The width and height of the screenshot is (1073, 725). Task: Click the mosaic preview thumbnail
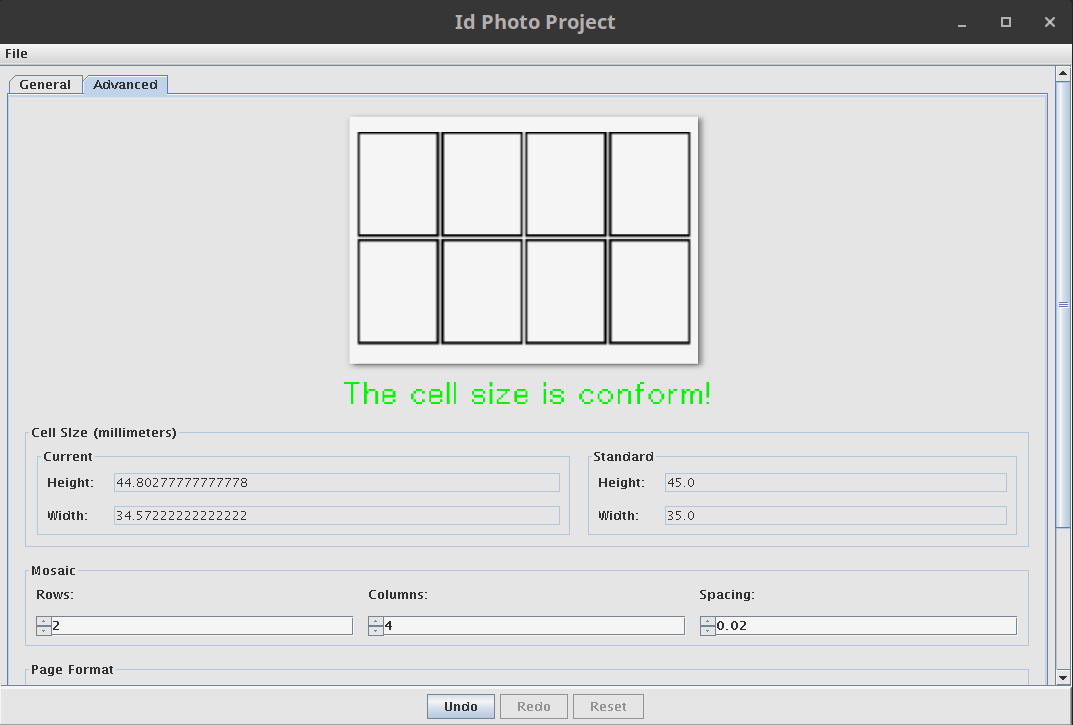point(523,240)
